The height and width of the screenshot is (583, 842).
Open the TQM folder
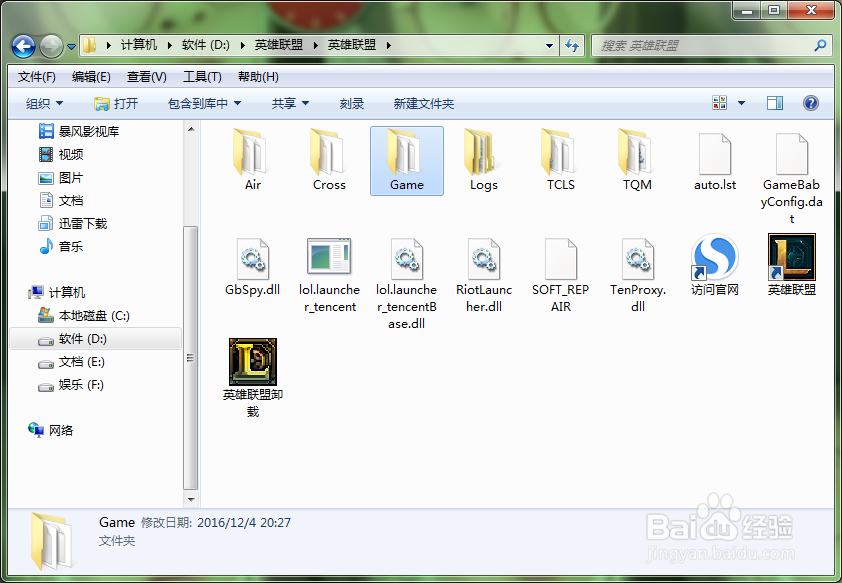637,161
